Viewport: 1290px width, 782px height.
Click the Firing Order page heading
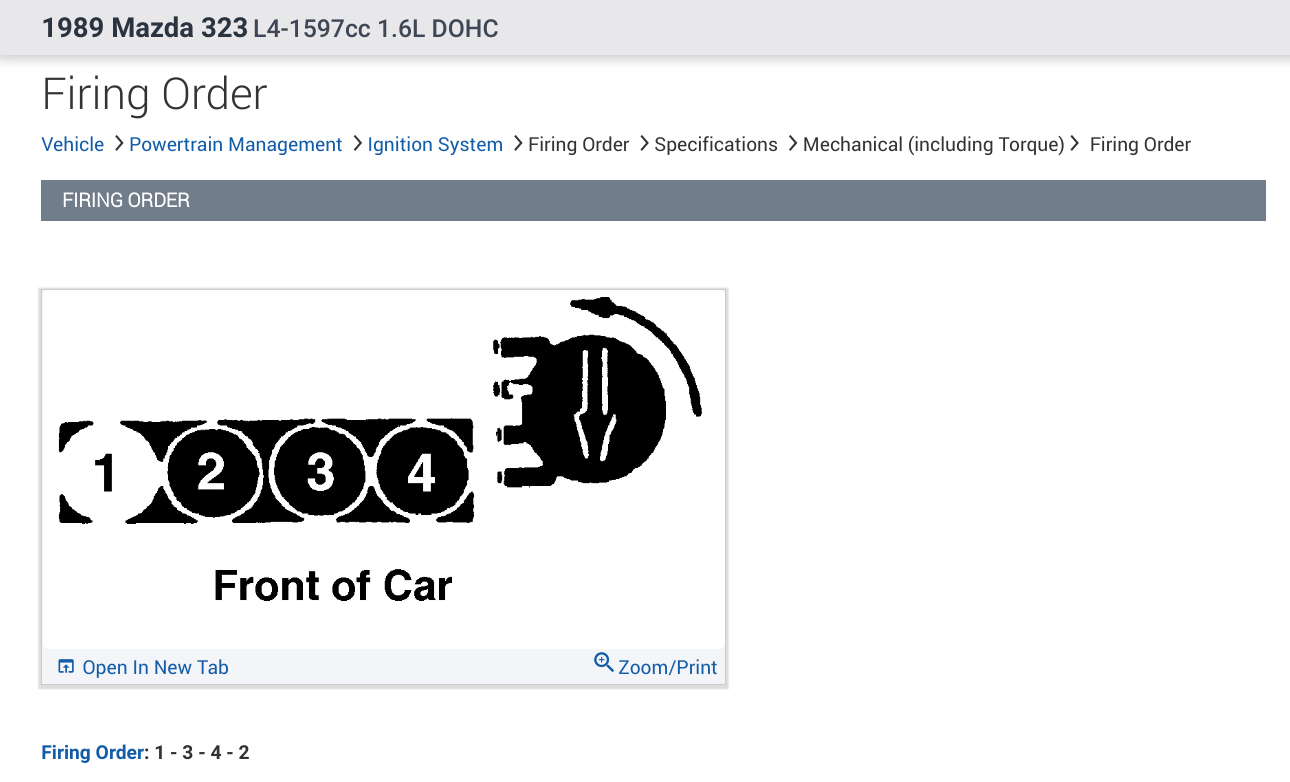tap(155, 94)
